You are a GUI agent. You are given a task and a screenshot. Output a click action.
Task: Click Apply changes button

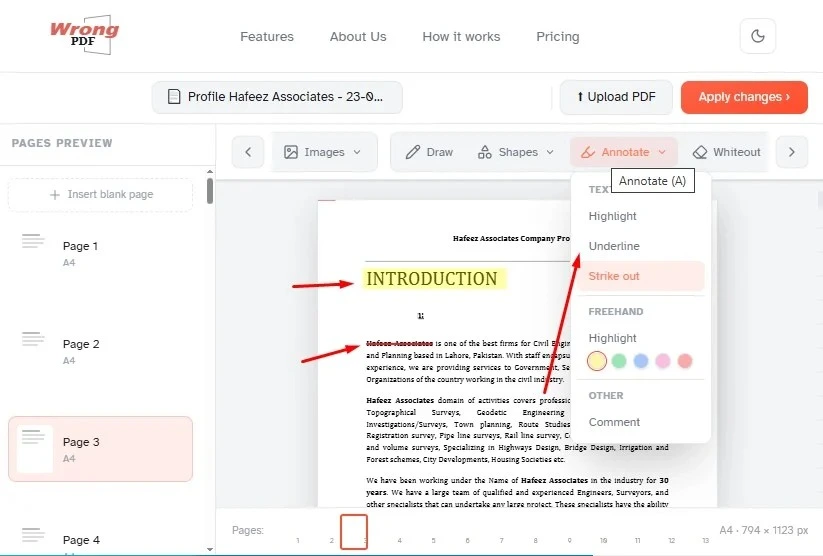(744, 97)
